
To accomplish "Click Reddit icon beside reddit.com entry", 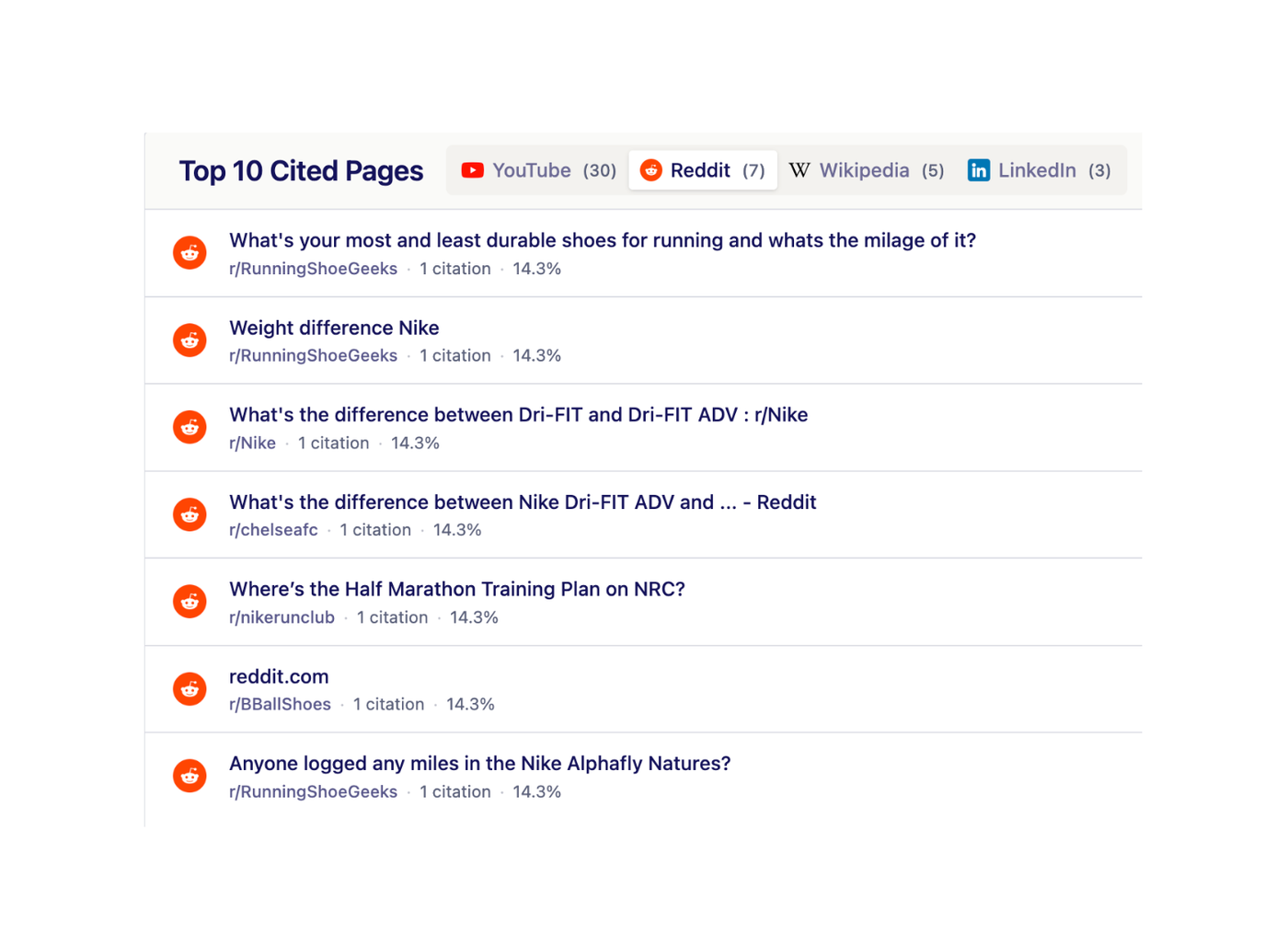I will click(190, 689).
